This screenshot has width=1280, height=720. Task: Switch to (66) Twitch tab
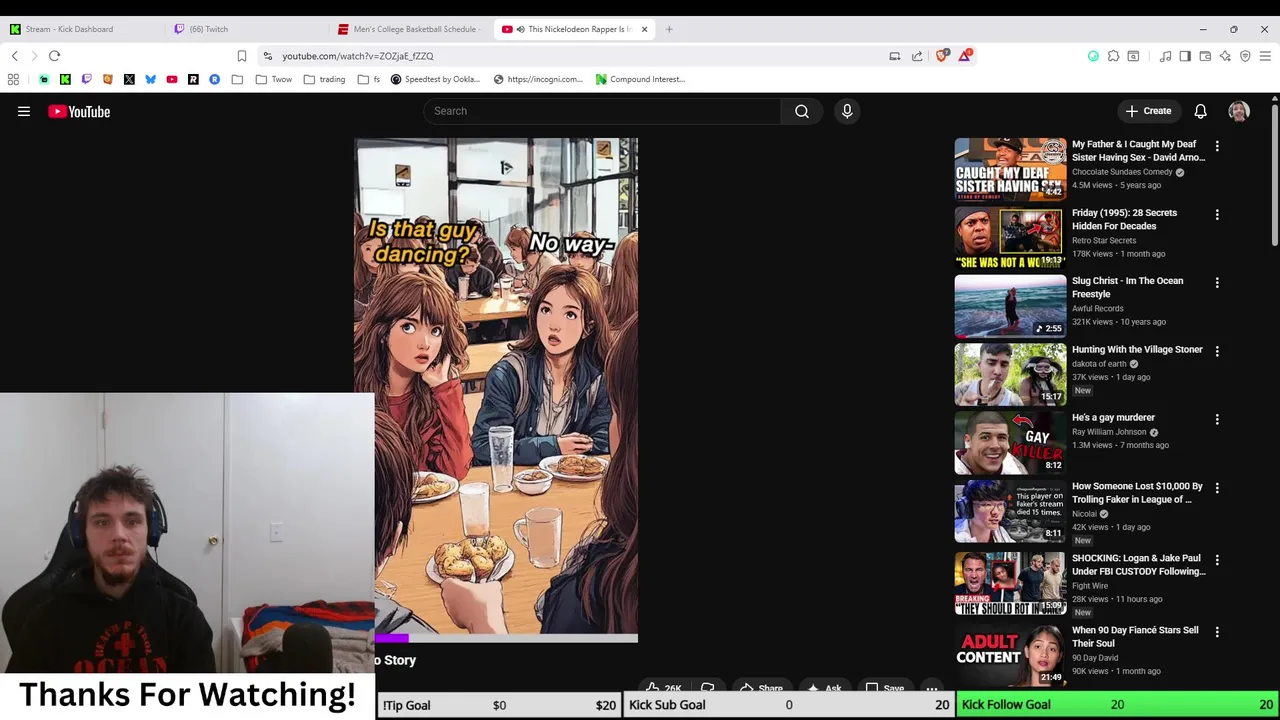click(245, 29)
